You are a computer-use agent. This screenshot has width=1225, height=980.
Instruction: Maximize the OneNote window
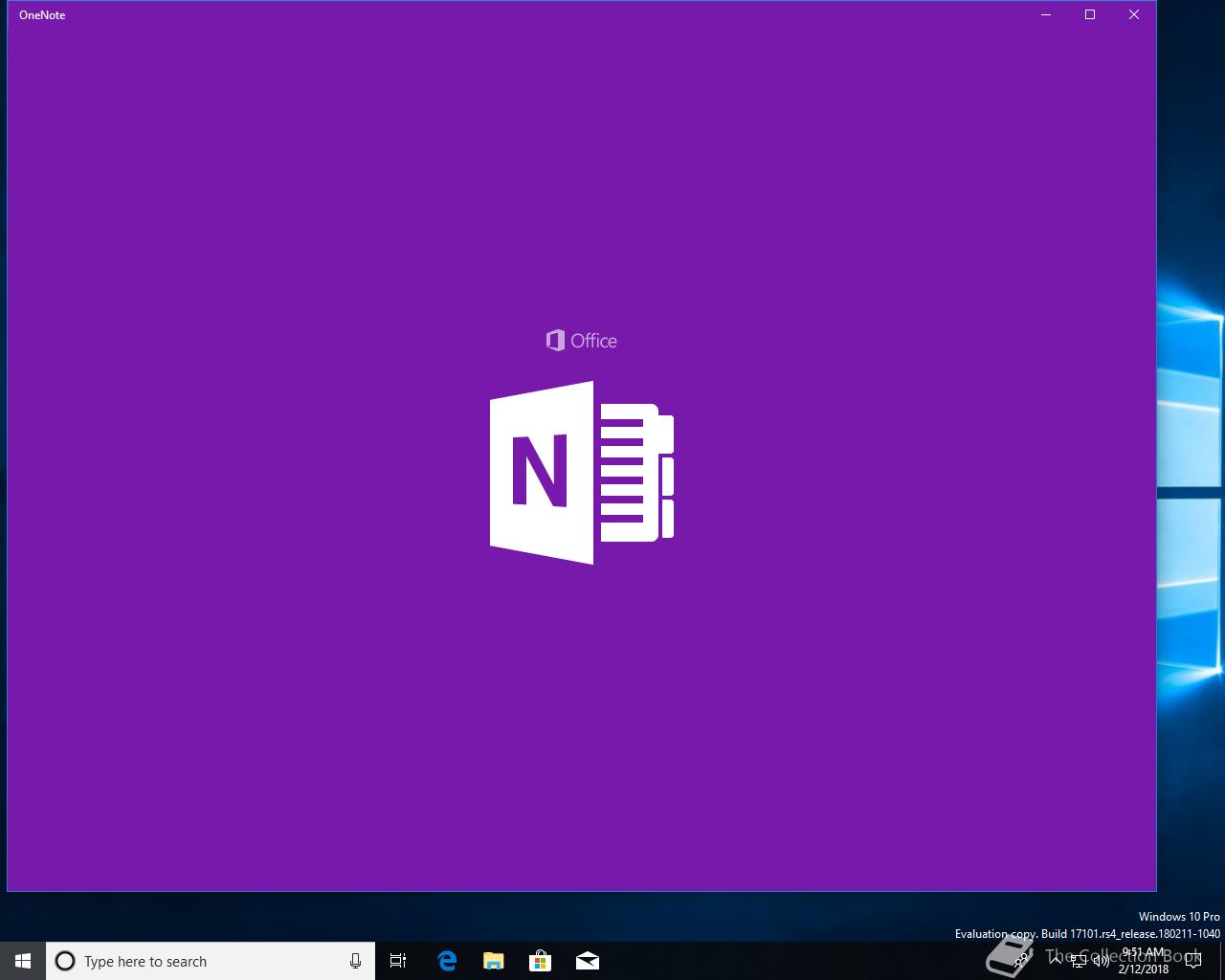[x=1090, y=14]
